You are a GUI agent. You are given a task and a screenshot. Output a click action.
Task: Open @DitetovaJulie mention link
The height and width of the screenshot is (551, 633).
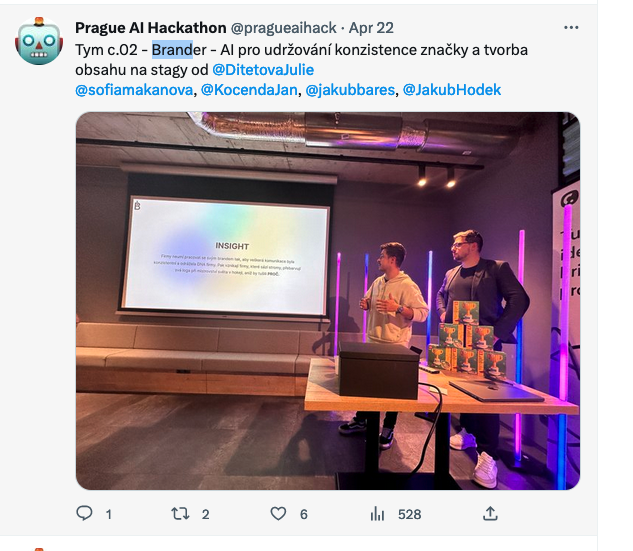263,70
